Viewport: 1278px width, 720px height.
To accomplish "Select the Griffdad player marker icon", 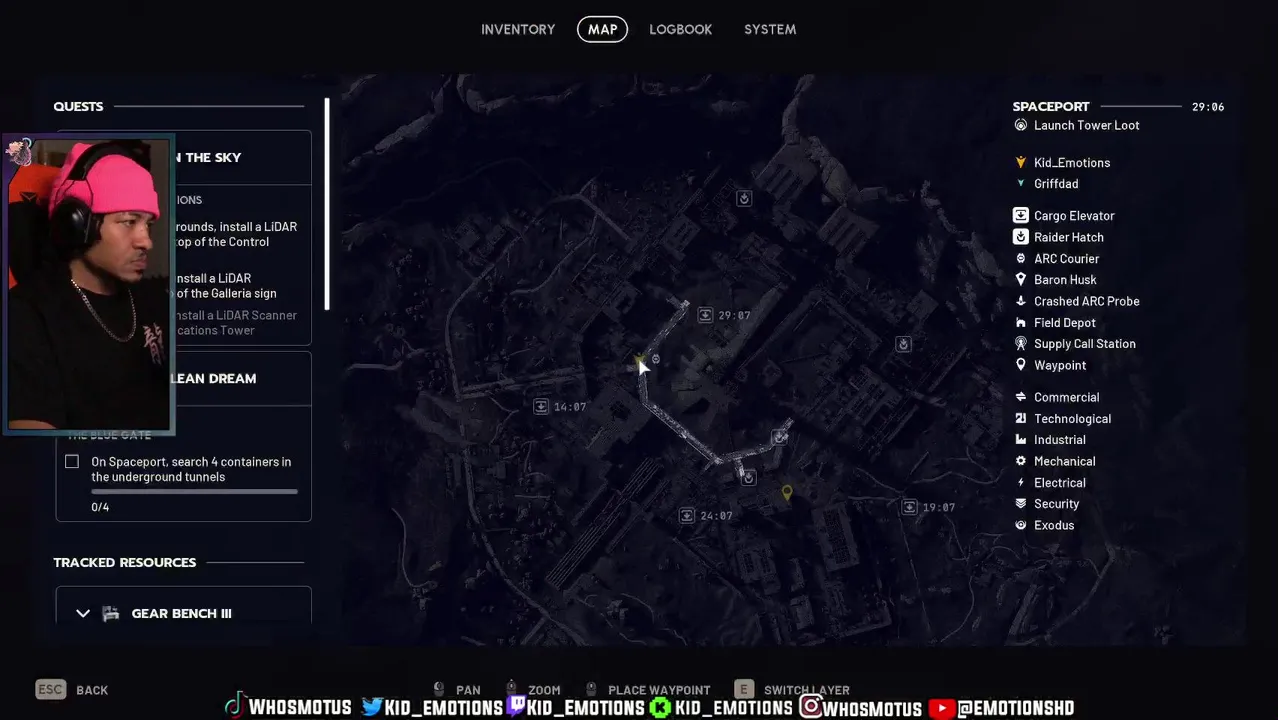I will click(1020, 183).
